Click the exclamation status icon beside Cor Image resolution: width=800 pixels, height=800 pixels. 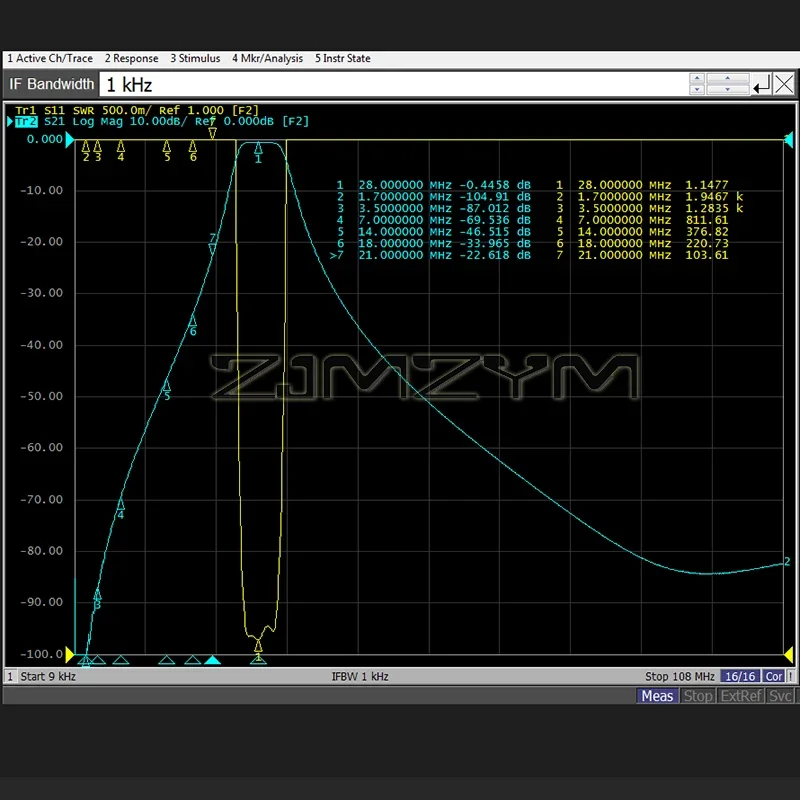[x=791, y=676]
